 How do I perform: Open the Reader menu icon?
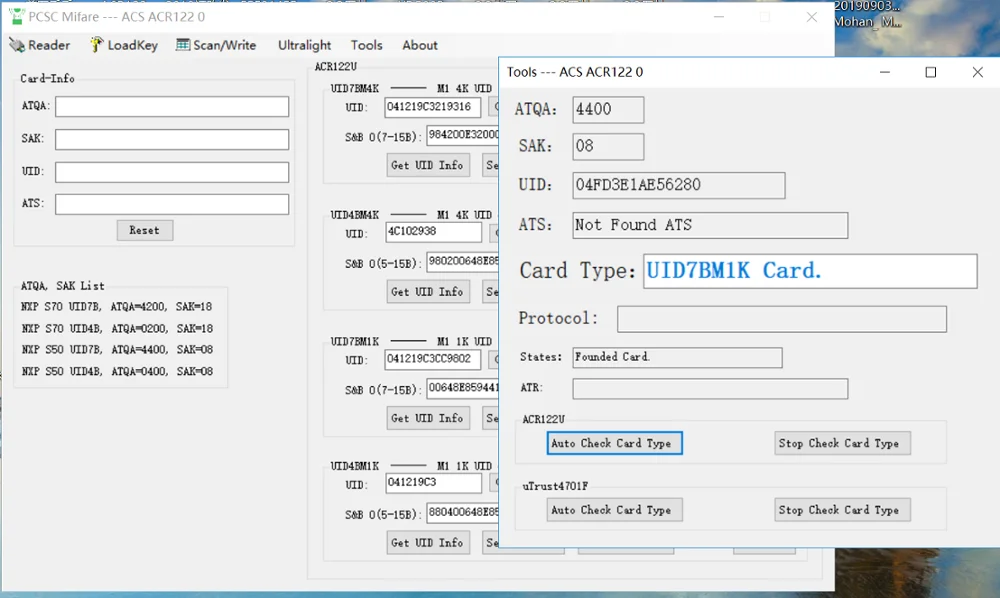click(x=17, y=45)
